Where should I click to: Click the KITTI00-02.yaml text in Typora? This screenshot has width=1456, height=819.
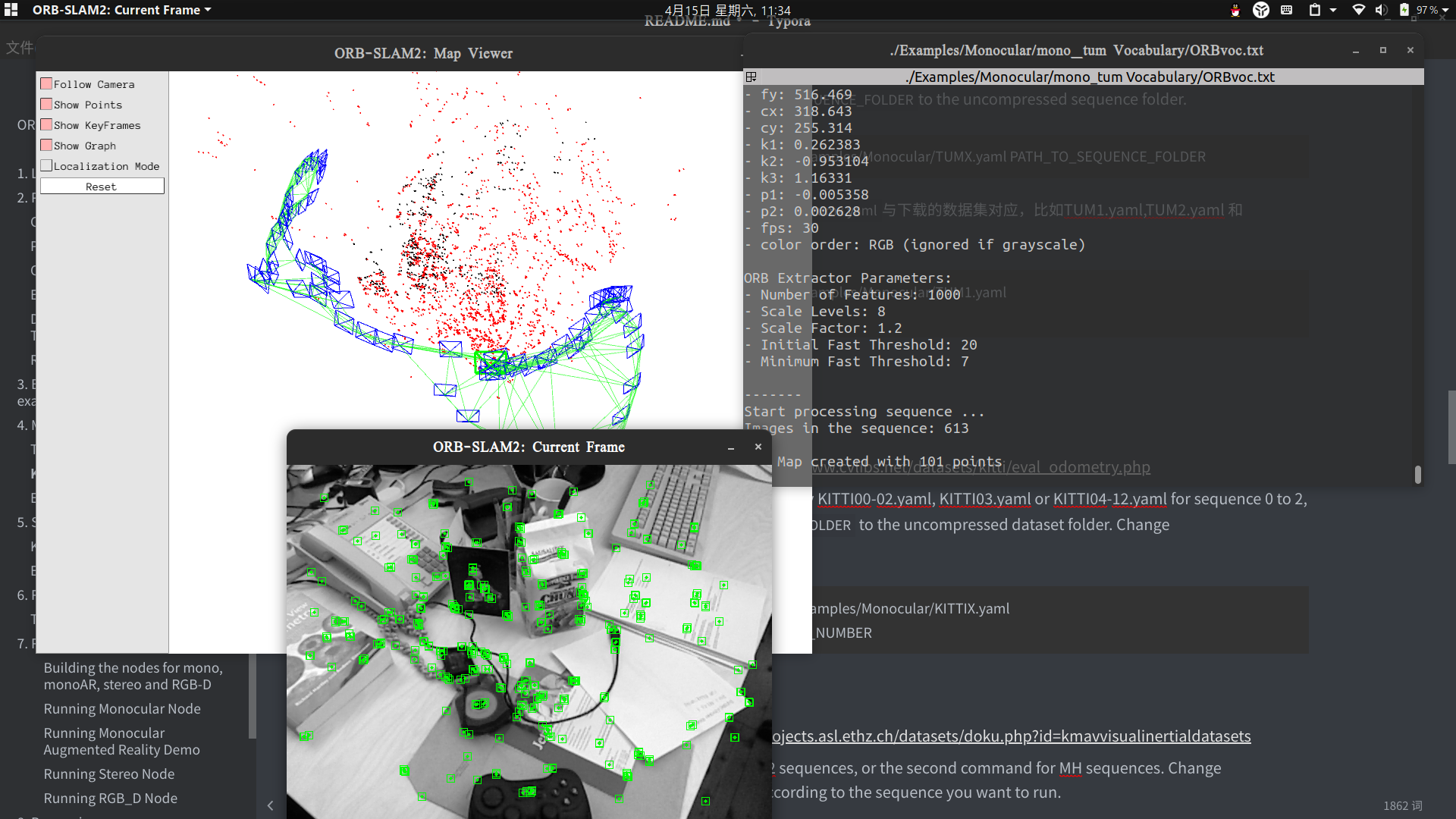pyautogui.click(x=874, y=499)
